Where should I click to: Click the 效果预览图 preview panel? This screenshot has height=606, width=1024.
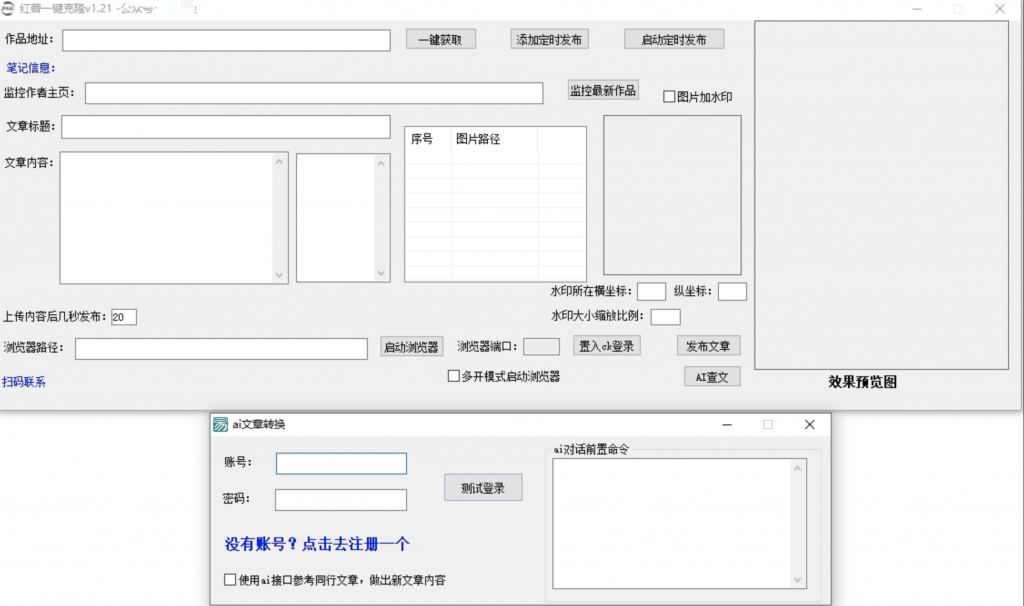click(882, 195)
